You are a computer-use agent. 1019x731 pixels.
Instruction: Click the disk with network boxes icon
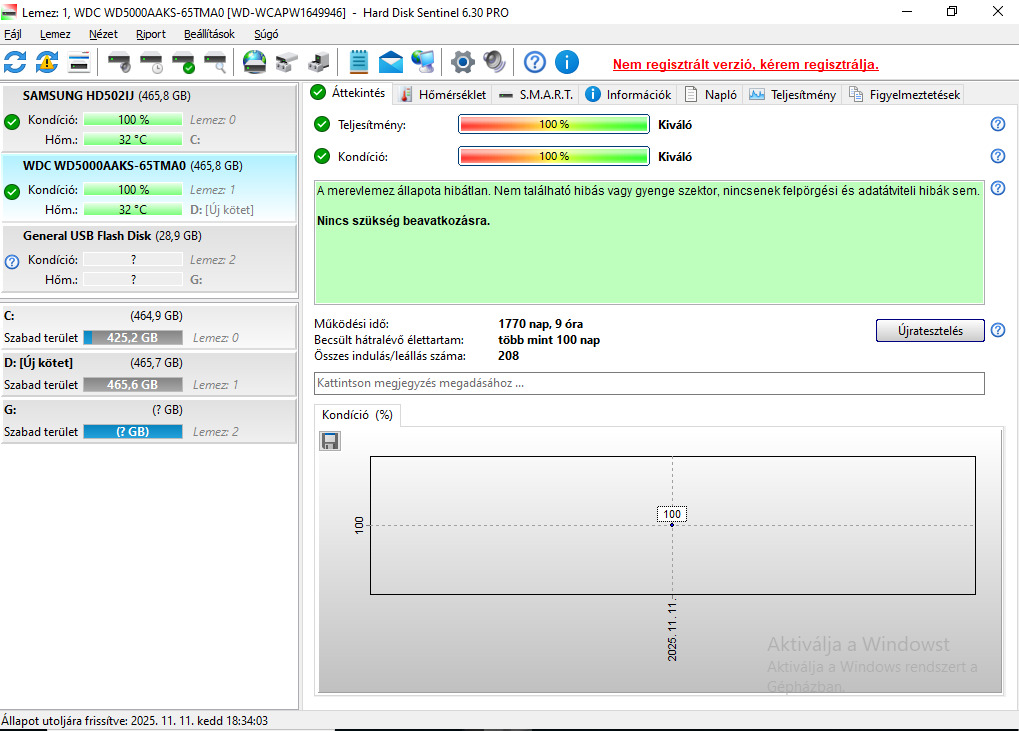[x=286, y=62]
